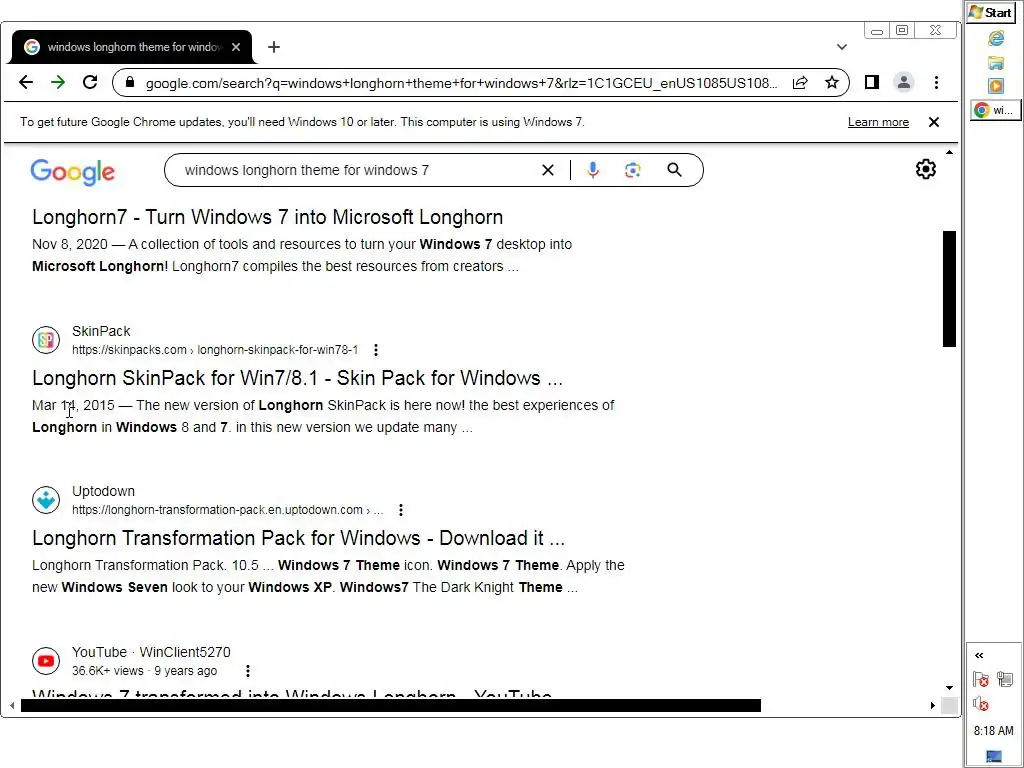Click the SkinPack site favicon
This screenshot has width=1024, height=768.
click(x=46, y=340)
